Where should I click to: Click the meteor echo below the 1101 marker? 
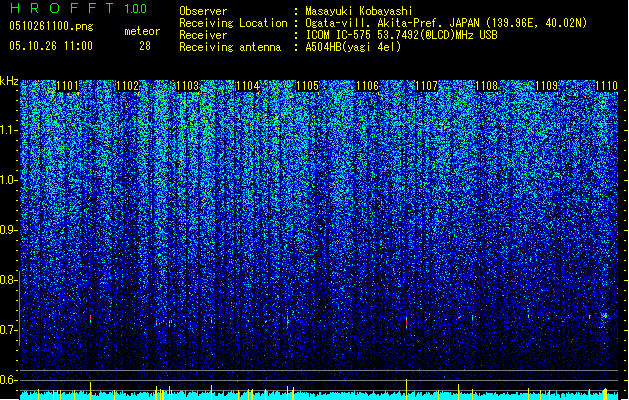click(x=91, y=319)
